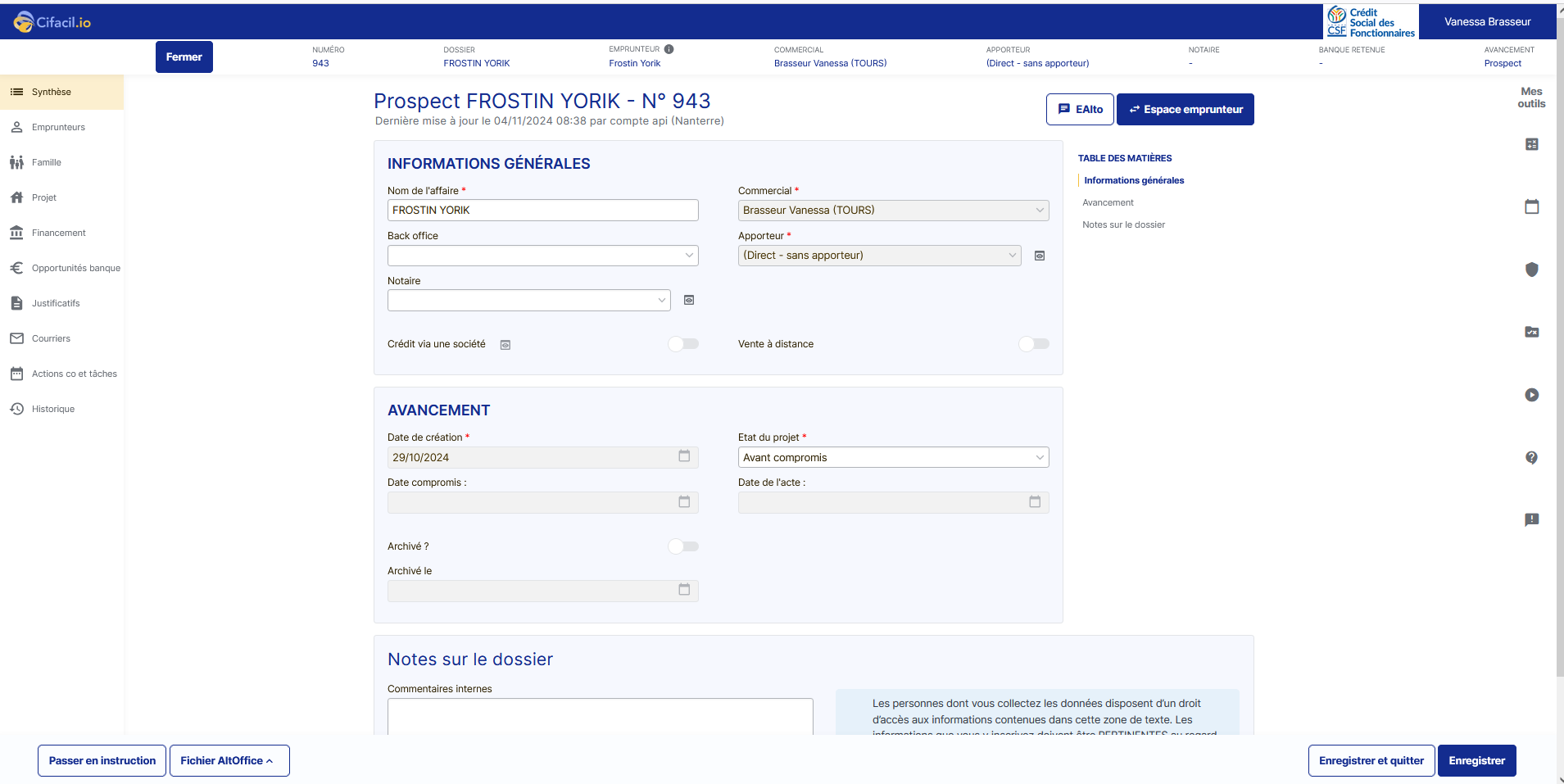The height and width of the screenshot is (784, 1564).
Task: Toggle the Archivé ? switch
Action: pyautogui.click(x=683, y=546)
